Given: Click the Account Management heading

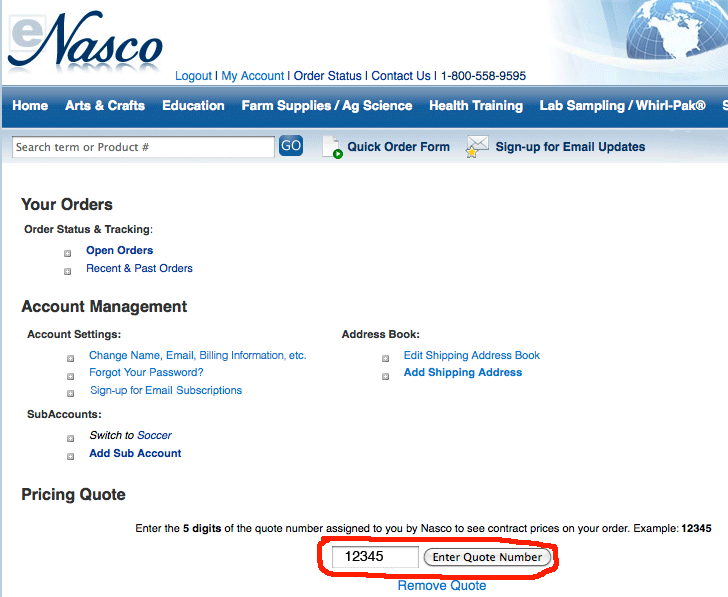Looking at the screenshot, I should (x=104, y=307).
